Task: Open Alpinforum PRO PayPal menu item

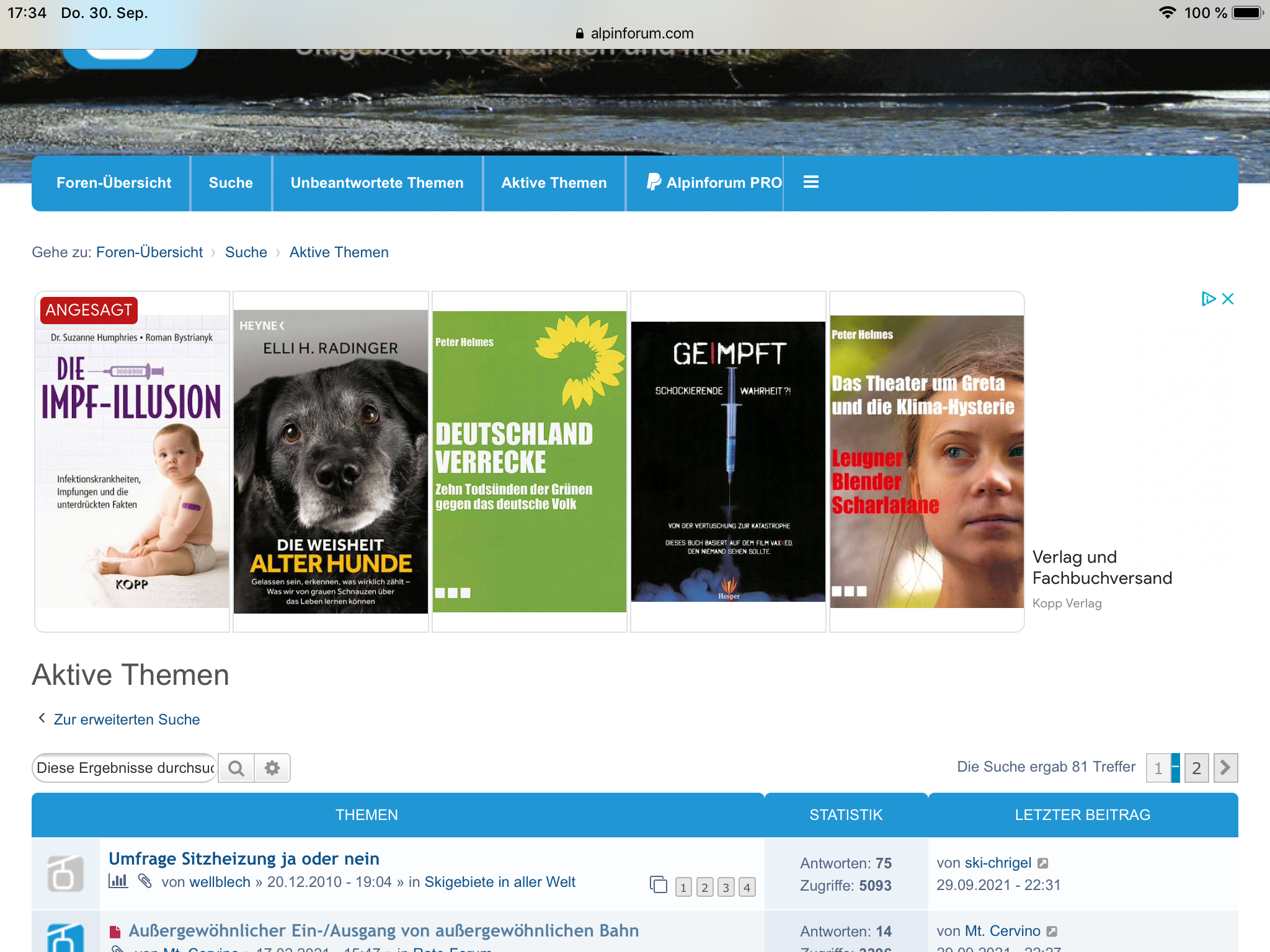Action: [714, 183]
